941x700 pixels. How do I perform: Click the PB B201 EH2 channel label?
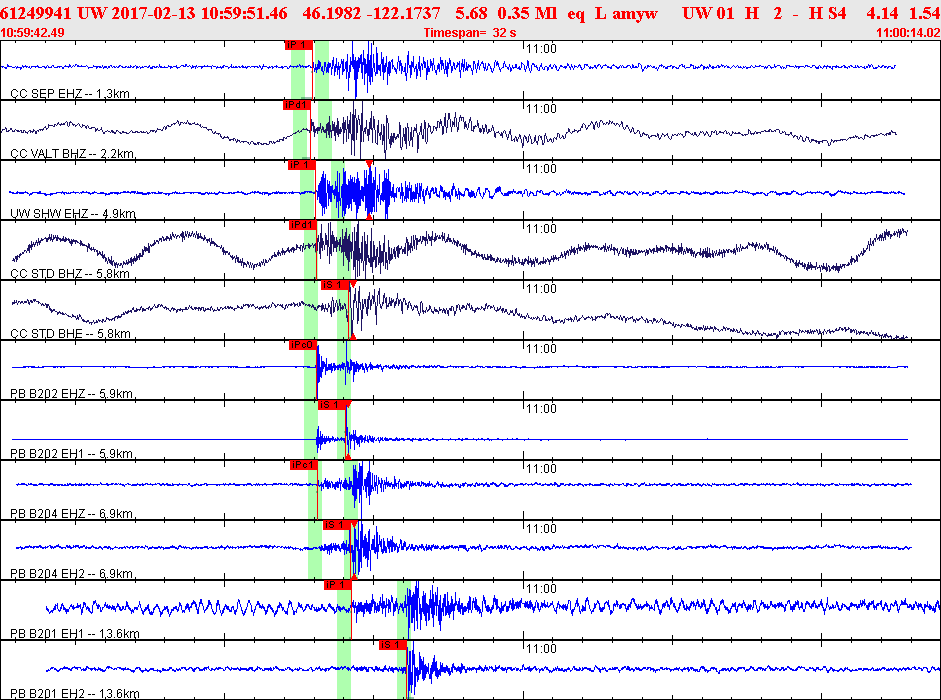point(74,693)
